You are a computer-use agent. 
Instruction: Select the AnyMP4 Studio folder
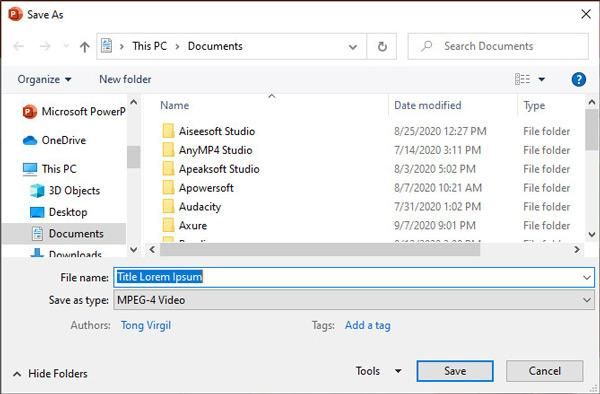point(215,150)
